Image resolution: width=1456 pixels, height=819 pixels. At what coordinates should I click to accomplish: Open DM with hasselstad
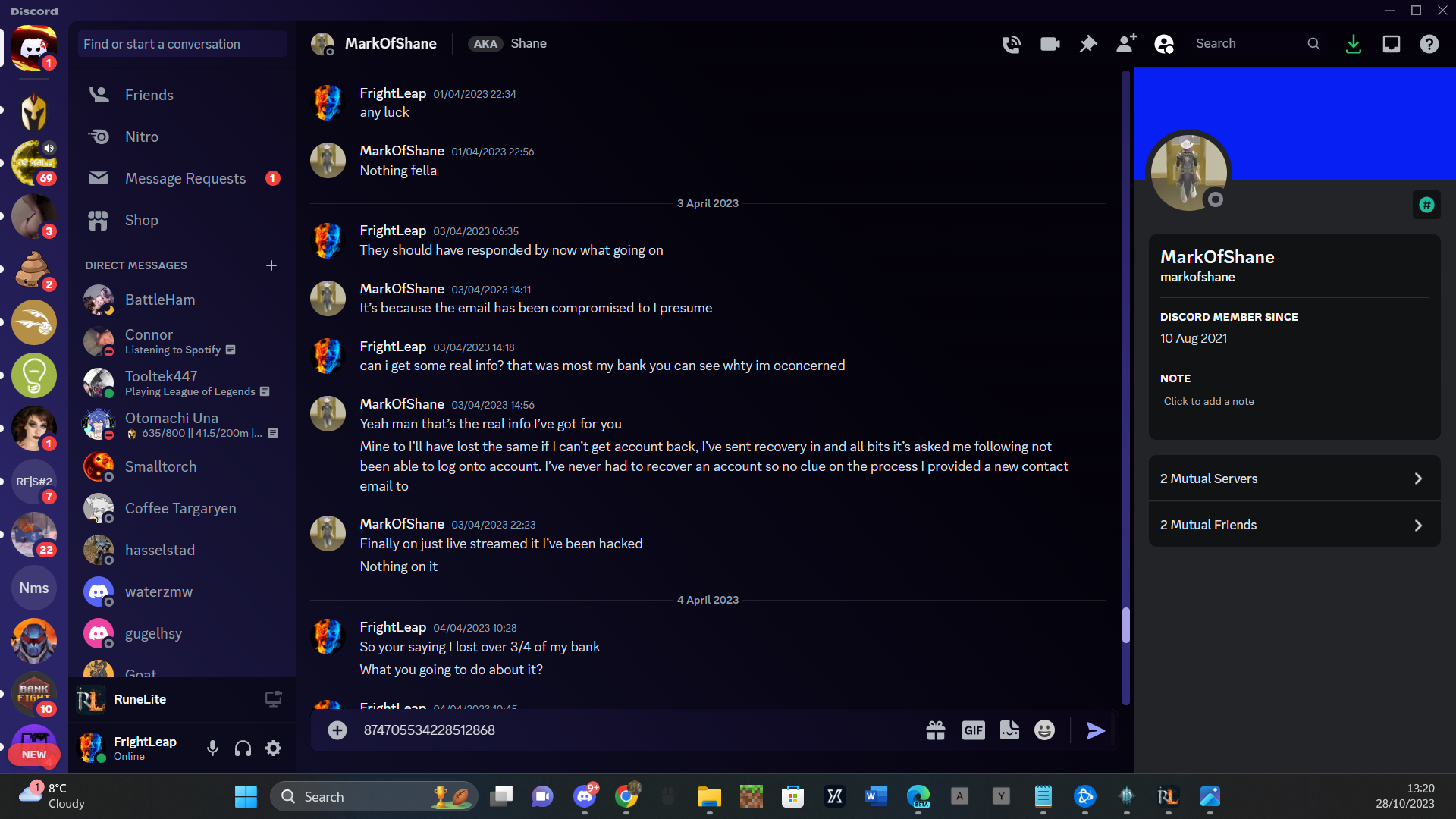pos(182,550)
